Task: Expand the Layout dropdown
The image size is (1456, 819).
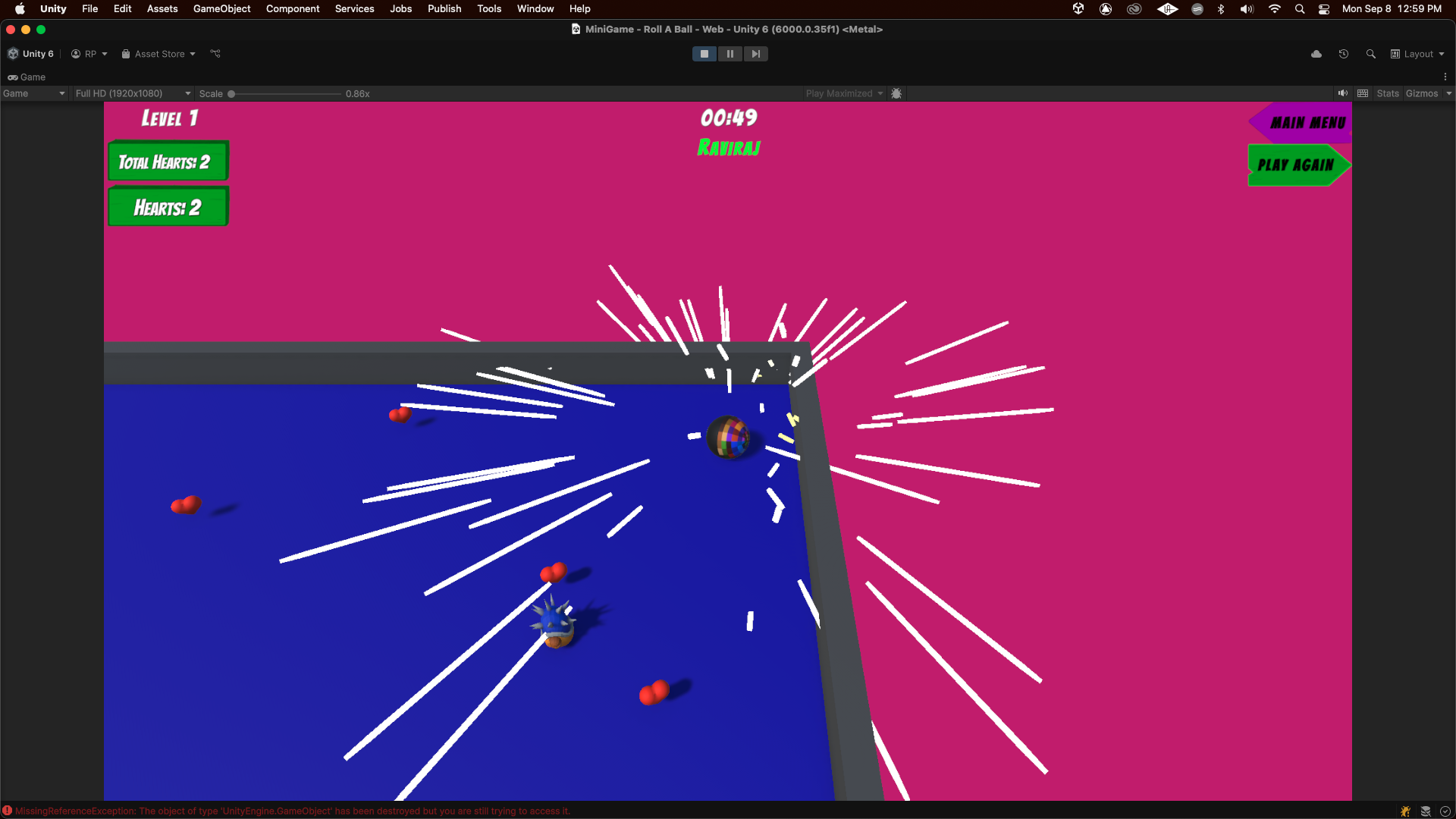Action: (1417, 54)
